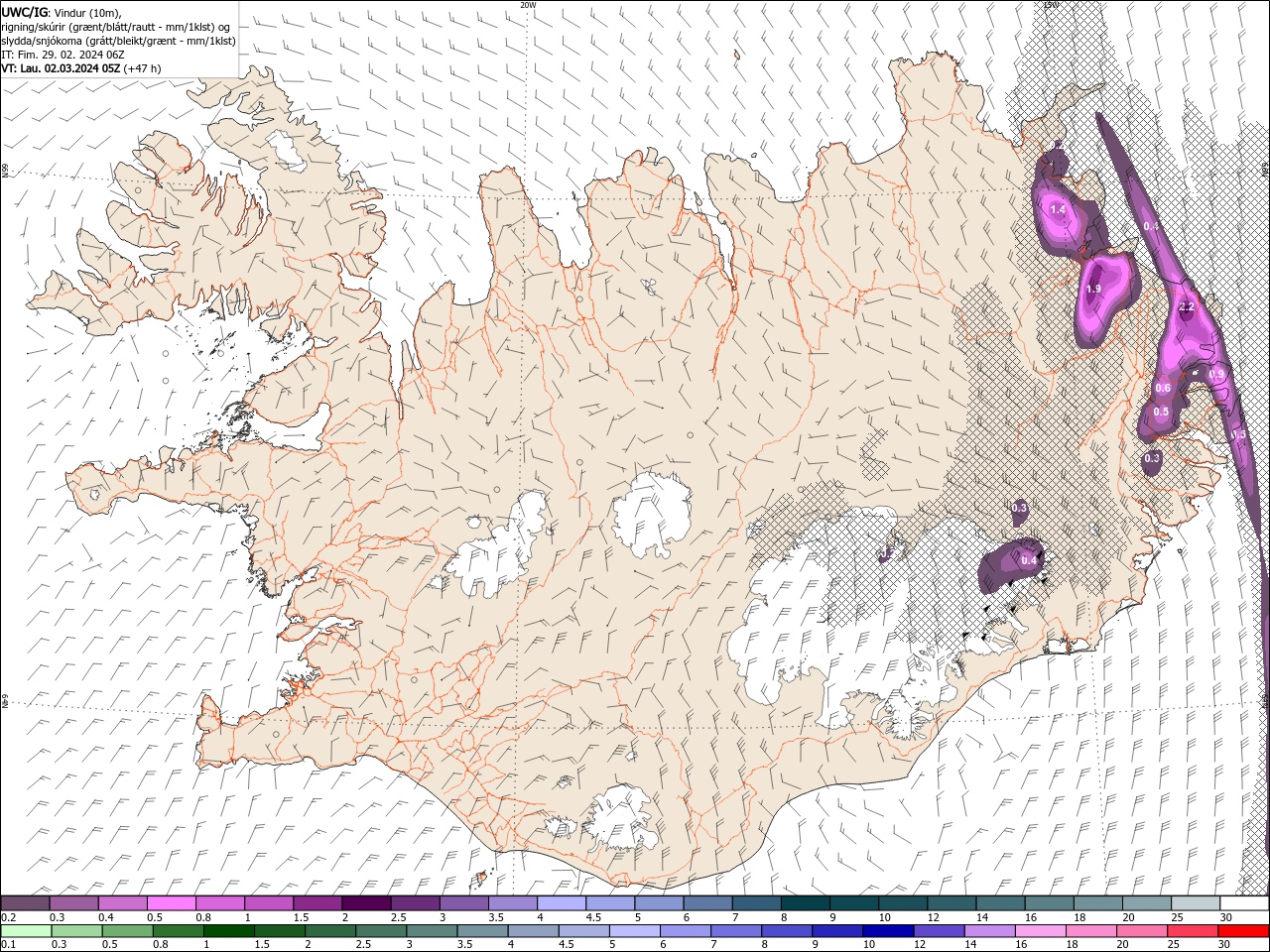The width and height of the screenshot is (1270, 952).
Task: Click the 'IT: Fim. 29. 02. 2024 06Z' line
Action: coord(63,55)
